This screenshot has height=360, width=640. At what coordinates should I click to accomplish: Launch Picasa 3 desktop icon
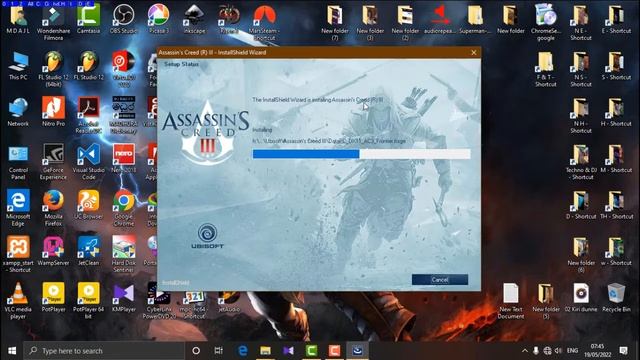coord(159,20)
